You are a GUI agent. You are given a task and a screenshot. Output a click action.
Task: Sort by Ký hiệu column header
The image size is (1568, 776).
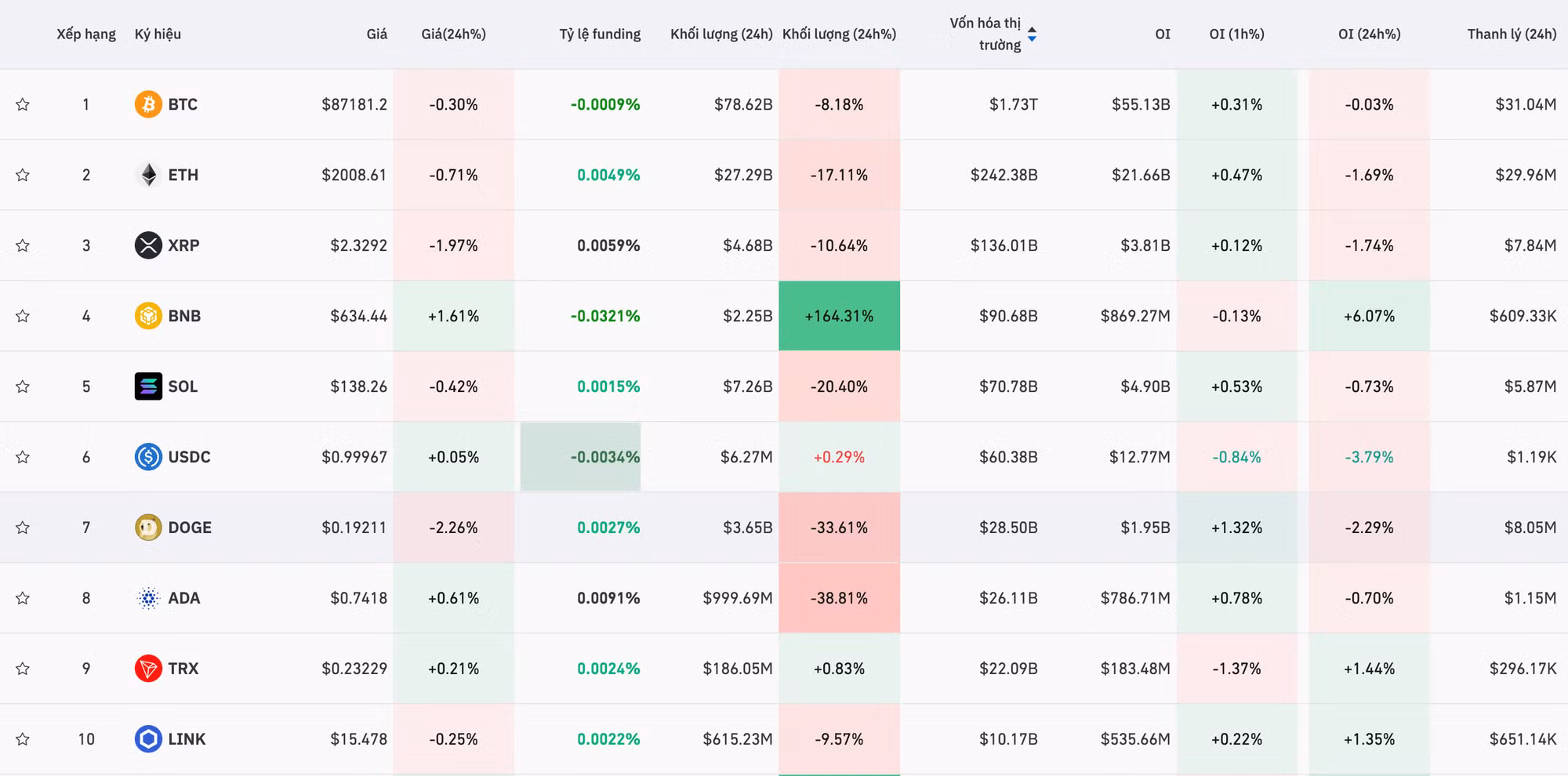[x=158, y=34]
